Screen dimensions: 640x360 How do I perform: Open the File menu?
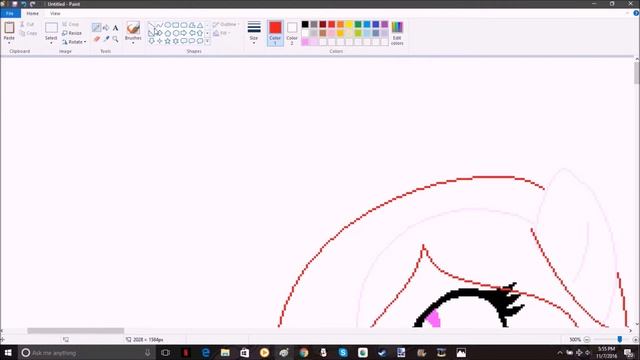[x=10, y=13]
